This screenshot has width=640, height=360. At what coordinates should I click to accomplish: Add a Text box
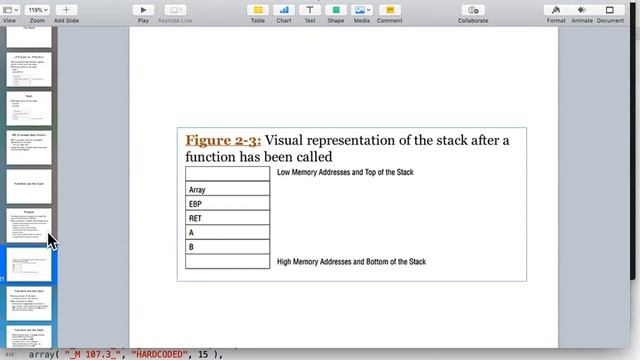[310, 10]
